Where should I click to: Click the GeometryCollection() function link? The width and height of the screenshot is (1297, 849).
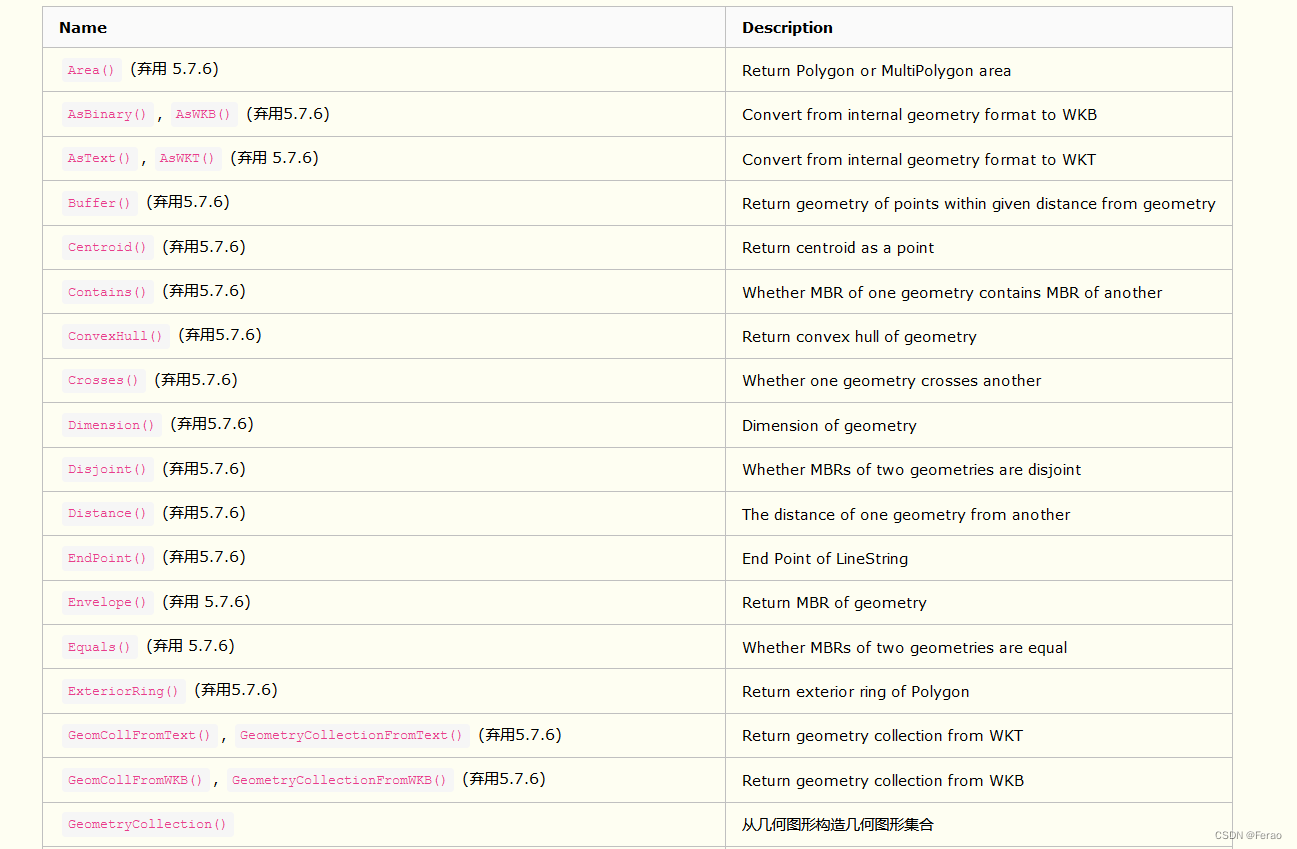tap(147, 824)
